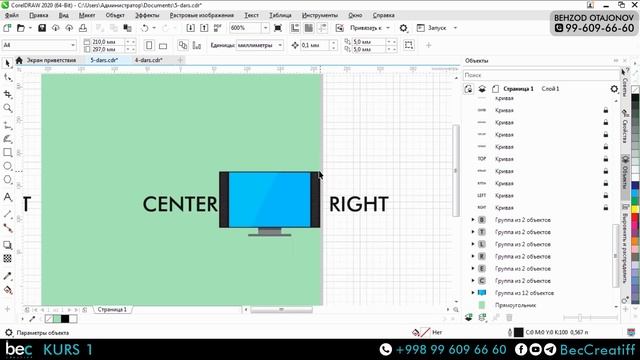Select the Zoom magnifier tool
Viewport: 640px width, 360px height.
pos(7,108)
